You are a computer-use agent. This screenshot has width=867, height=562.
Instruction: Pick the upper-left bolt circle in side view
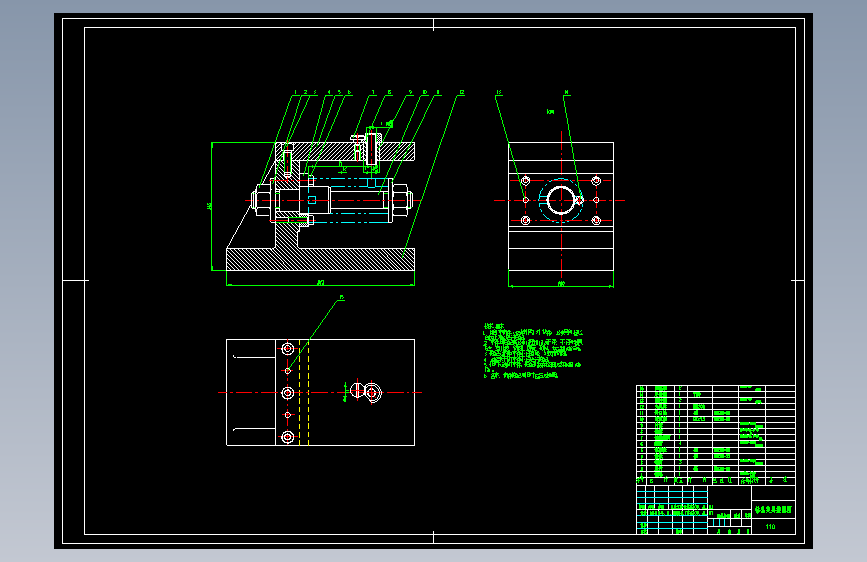526,180
